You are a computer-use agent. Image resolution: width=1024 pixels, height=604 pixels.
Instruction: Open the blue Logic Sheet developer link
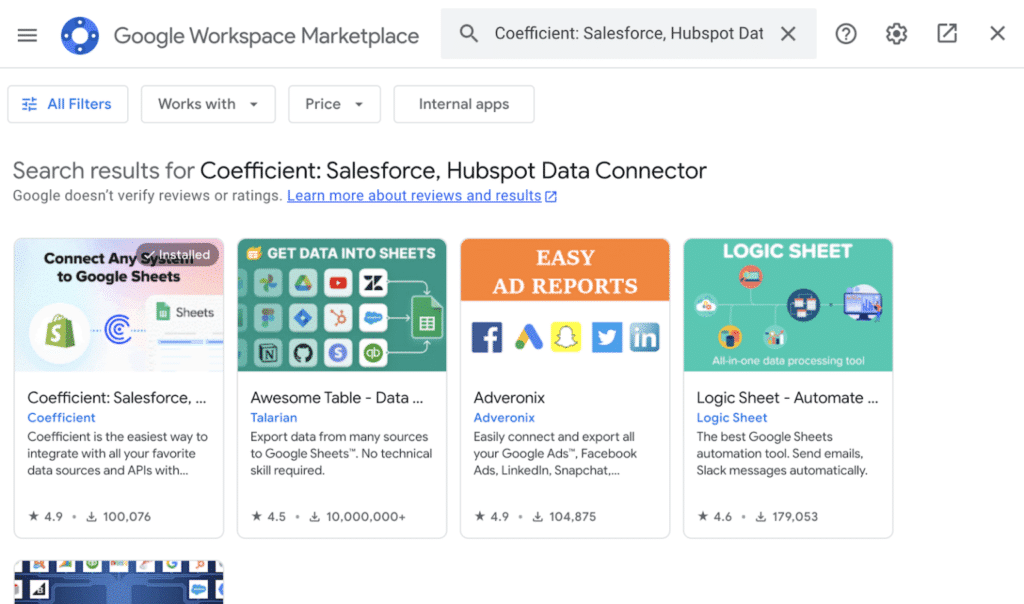pos(731,418)
